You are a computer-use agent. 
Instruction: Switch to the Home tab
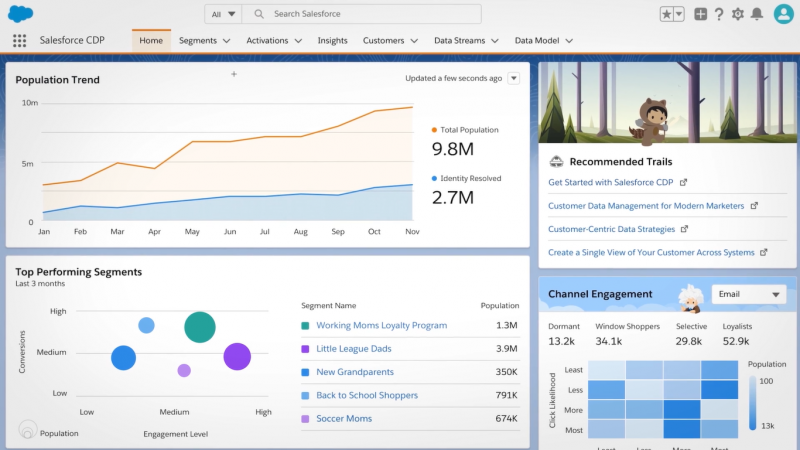(151, 40)
